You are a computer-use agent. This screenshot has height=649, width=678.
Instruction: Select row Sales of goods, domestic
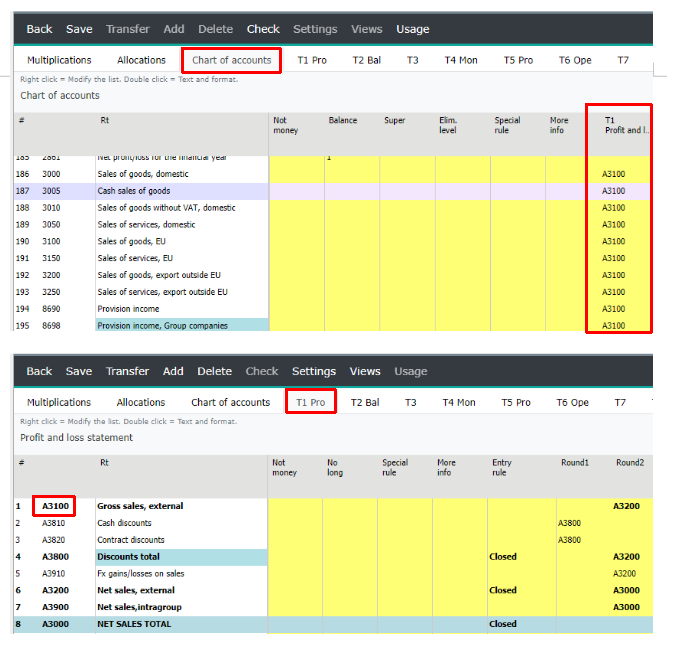[x=332, y=174]
